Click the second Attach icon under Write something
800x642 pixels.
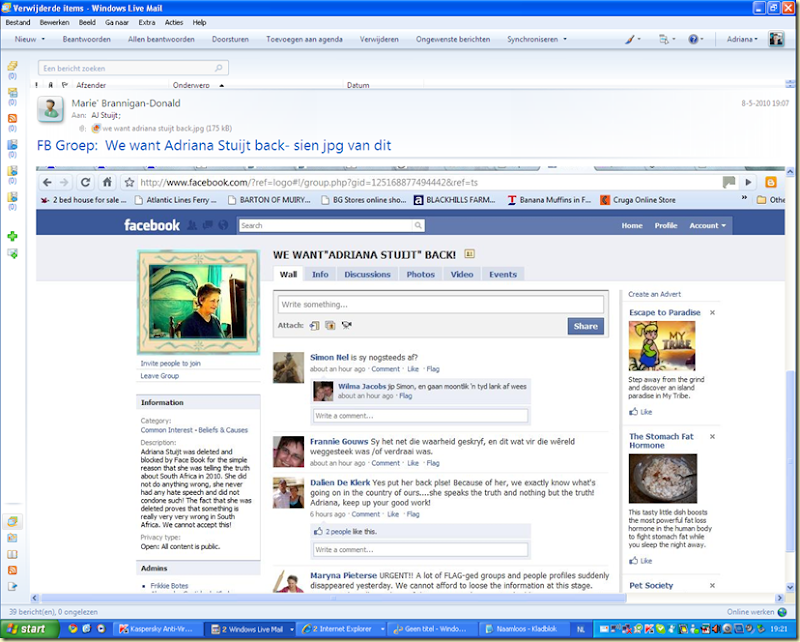pyautogui.click(x=330, y=325)
